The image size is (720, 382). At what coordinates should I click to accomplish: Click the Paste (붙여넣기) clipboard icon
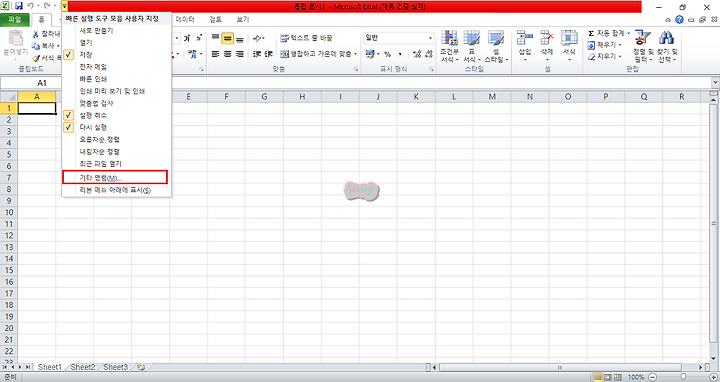[16, 38]
